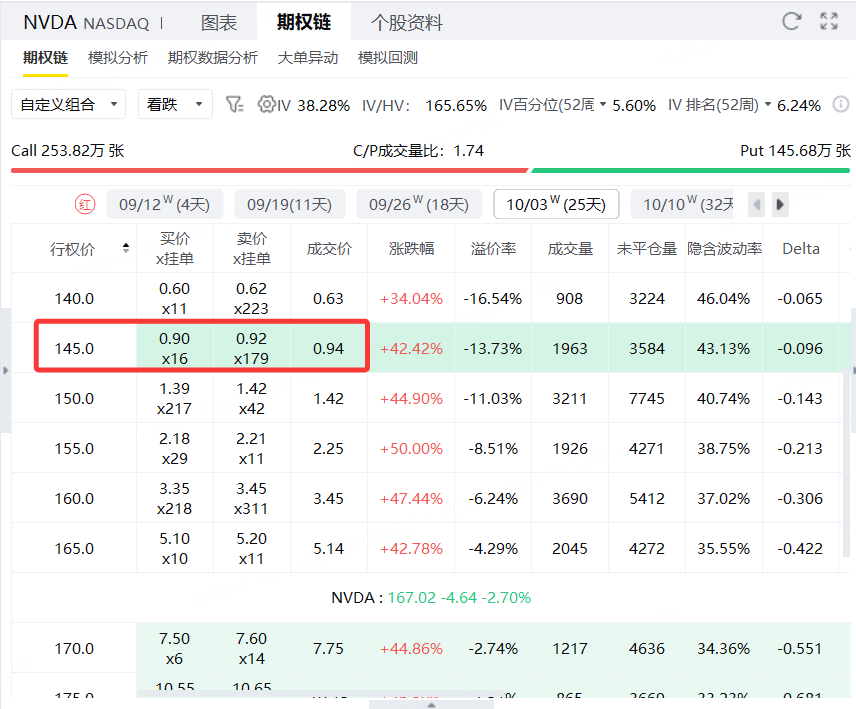Open the 模拟回测 sub-tab
Screen dimensions: 856x709
coord(388,58)
